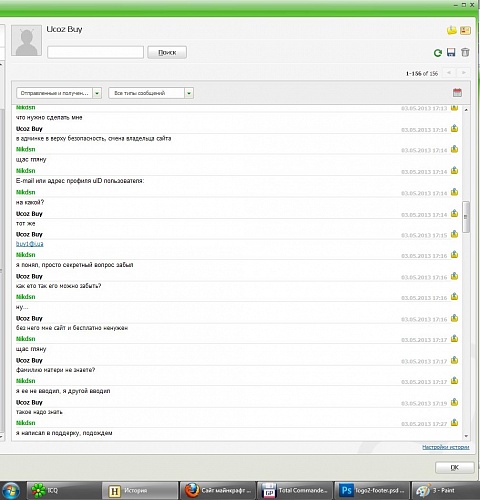Switch to Photoshop logo2-footer.psd taskbar item
Viewport: 480px width, 500px height.
click(372, 490)
